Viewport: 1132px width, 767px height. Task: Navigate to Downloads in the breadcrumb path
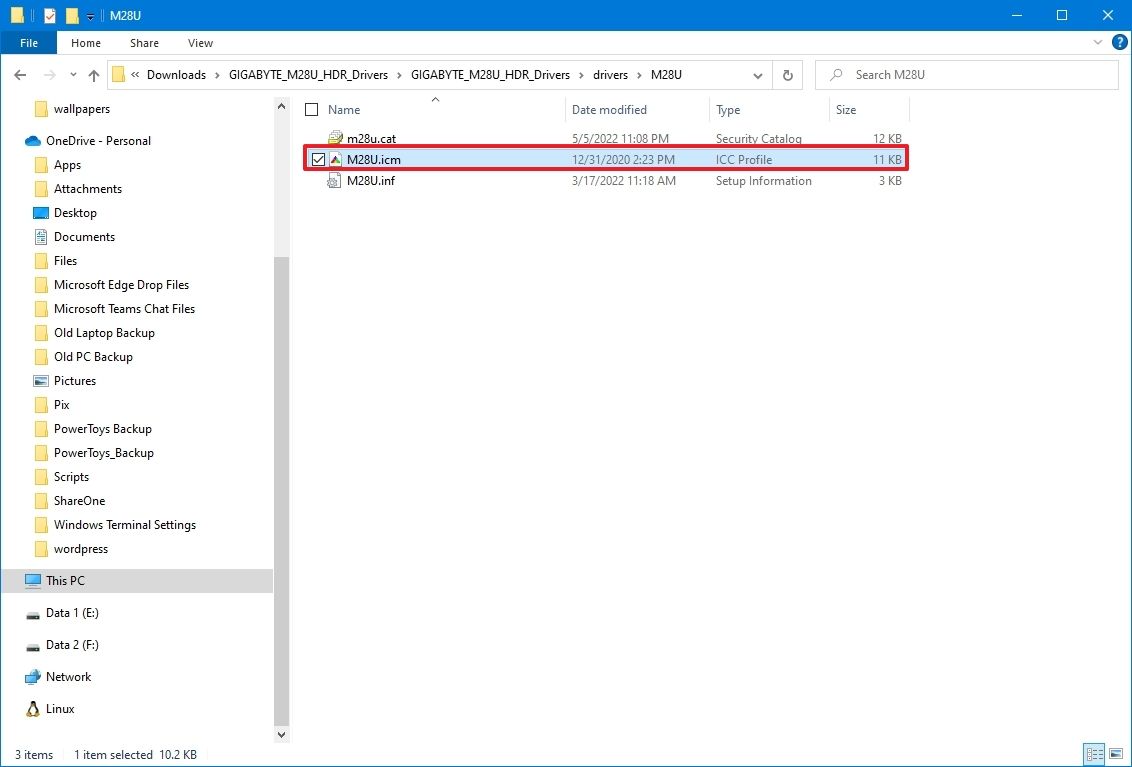(176, 74)
